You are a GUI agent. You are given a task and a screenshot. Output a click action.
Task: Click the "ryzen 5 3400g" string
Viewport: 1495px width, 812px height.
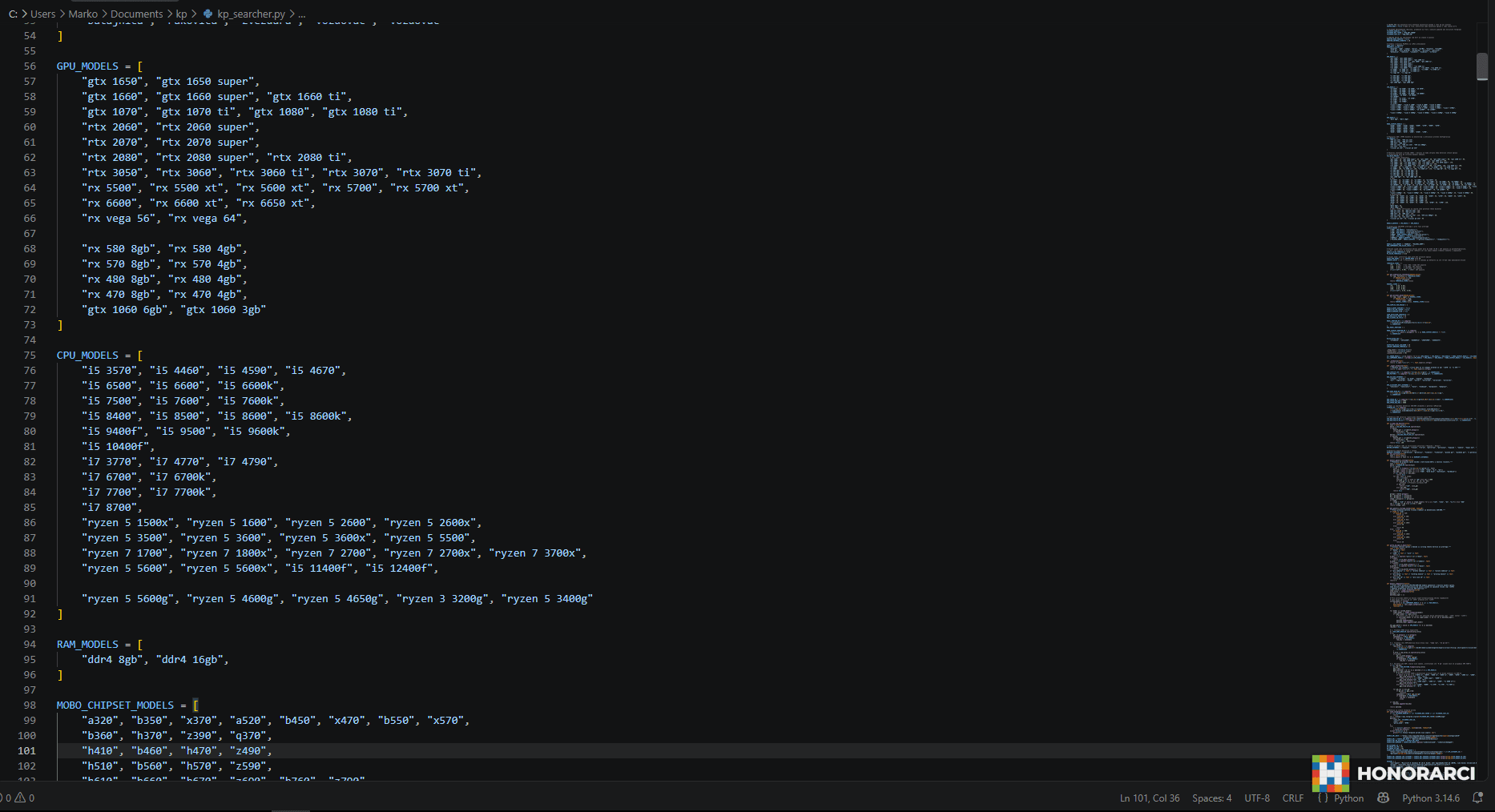546,598
